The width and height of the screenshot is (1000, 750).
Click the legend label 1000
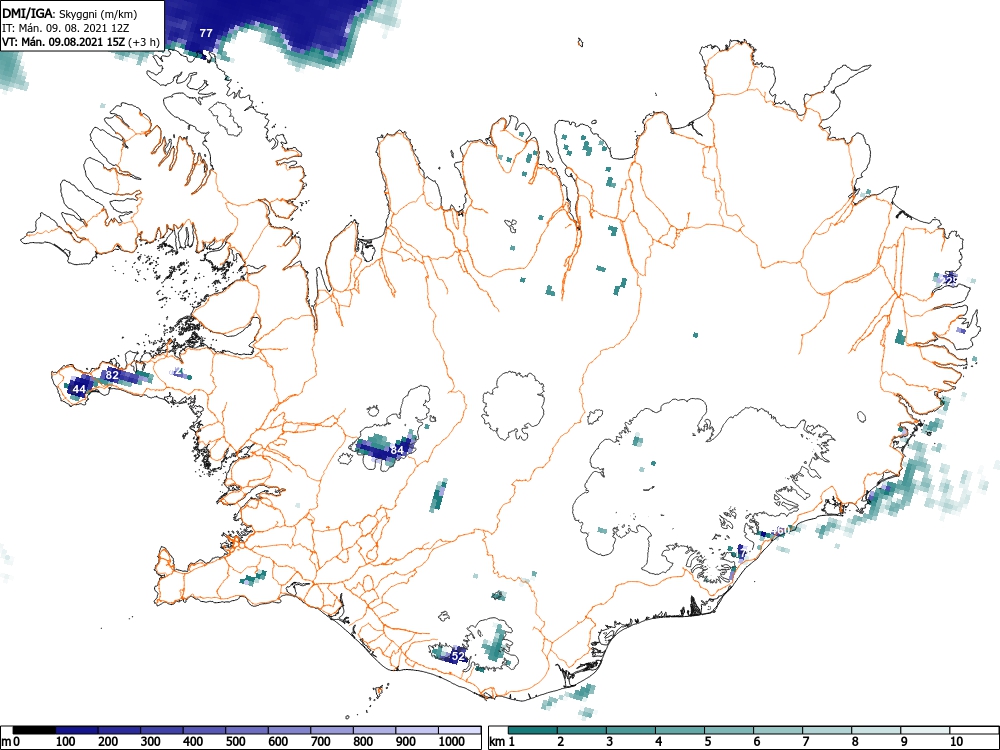tap(452, 741)
